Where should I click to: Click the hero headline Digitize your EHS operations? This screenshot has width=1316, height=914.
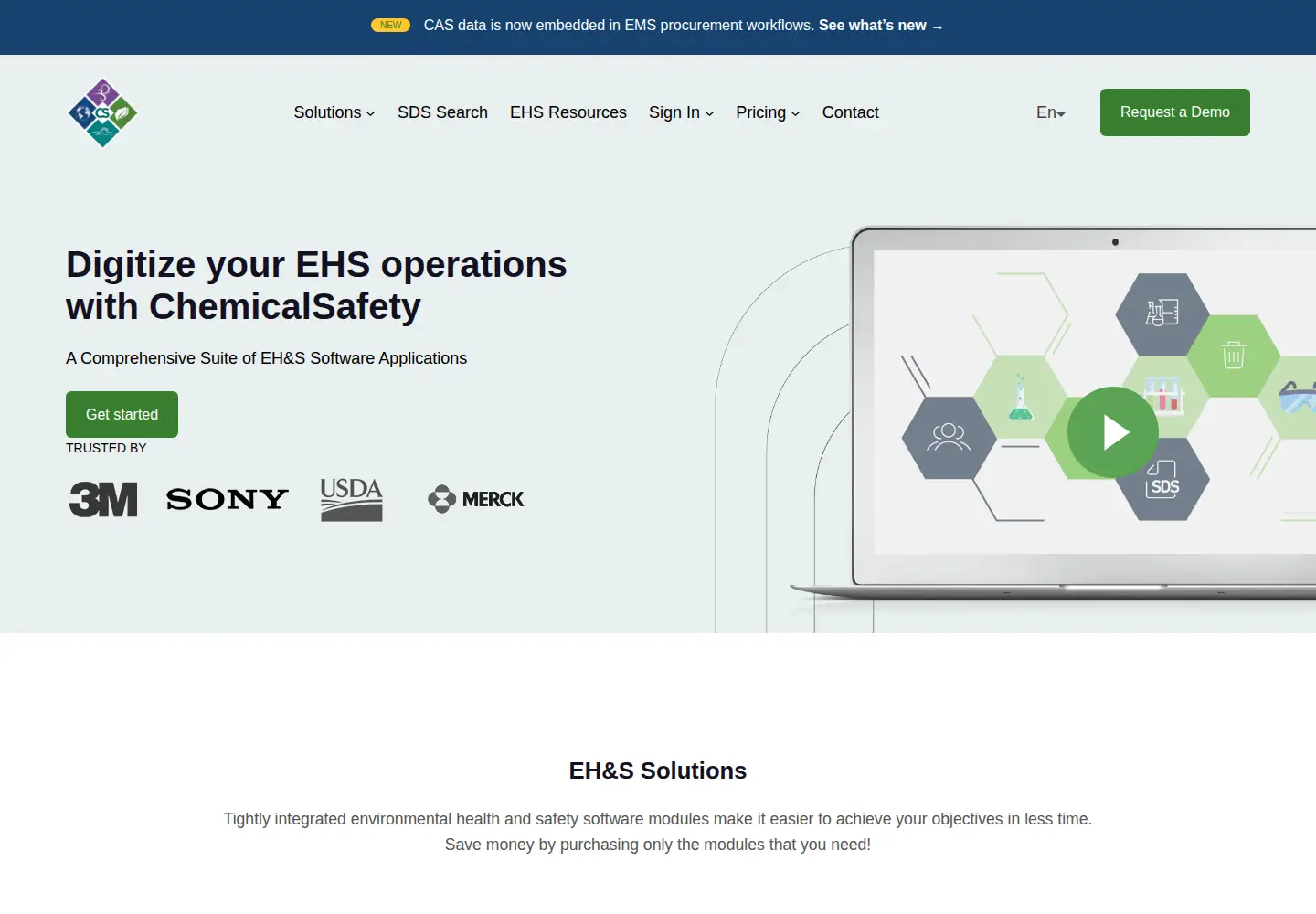pyautogui.click(x=316, y=285)
